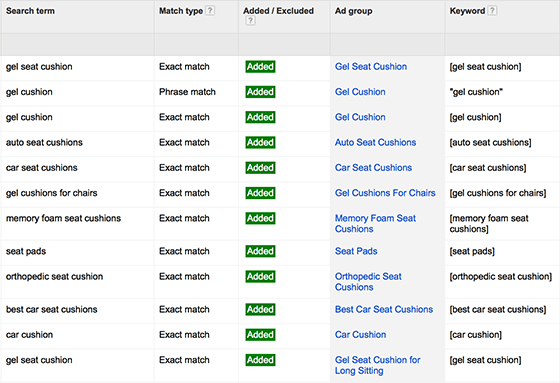Open Gel Cushions For Chairs ad group

(385, 193)
